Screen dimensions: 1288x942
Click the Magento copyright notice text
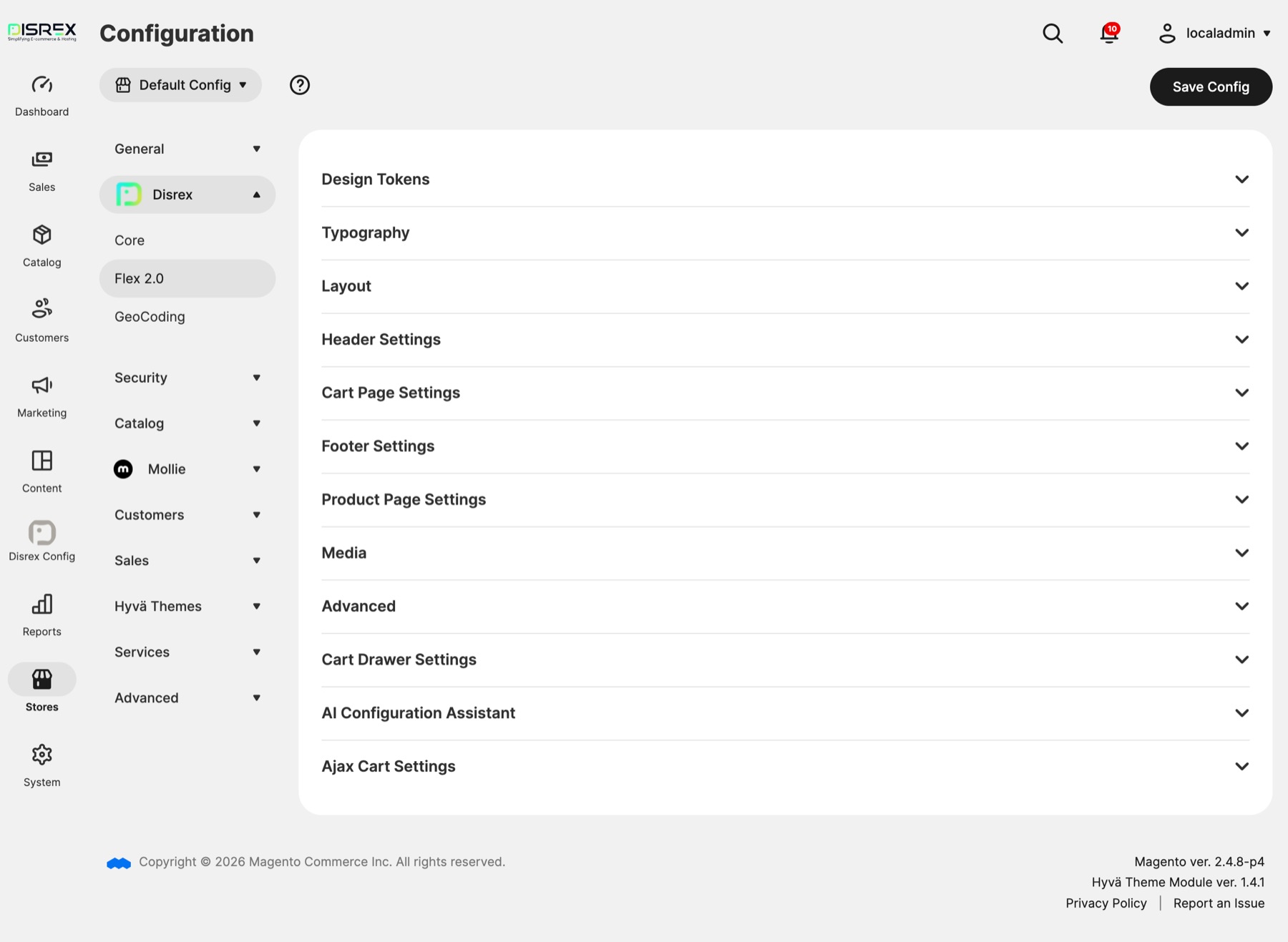[x=322, y=862]
